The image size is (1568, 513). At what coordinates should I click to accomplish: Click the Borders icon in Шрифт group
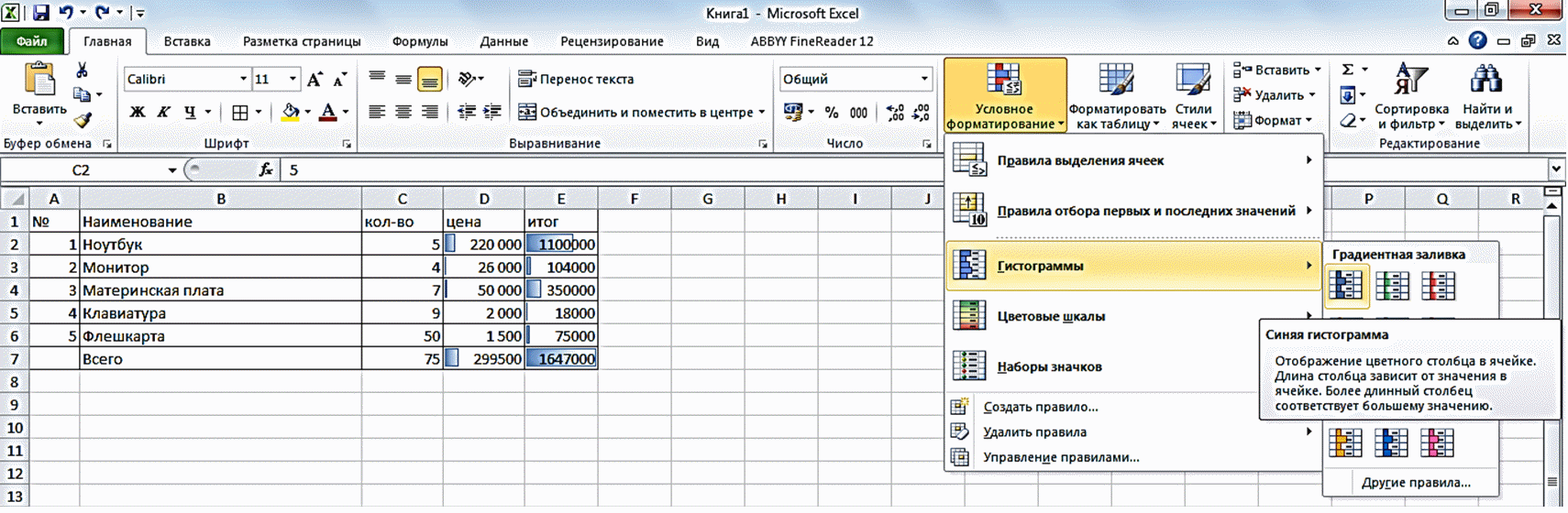[x=239, y=113]
